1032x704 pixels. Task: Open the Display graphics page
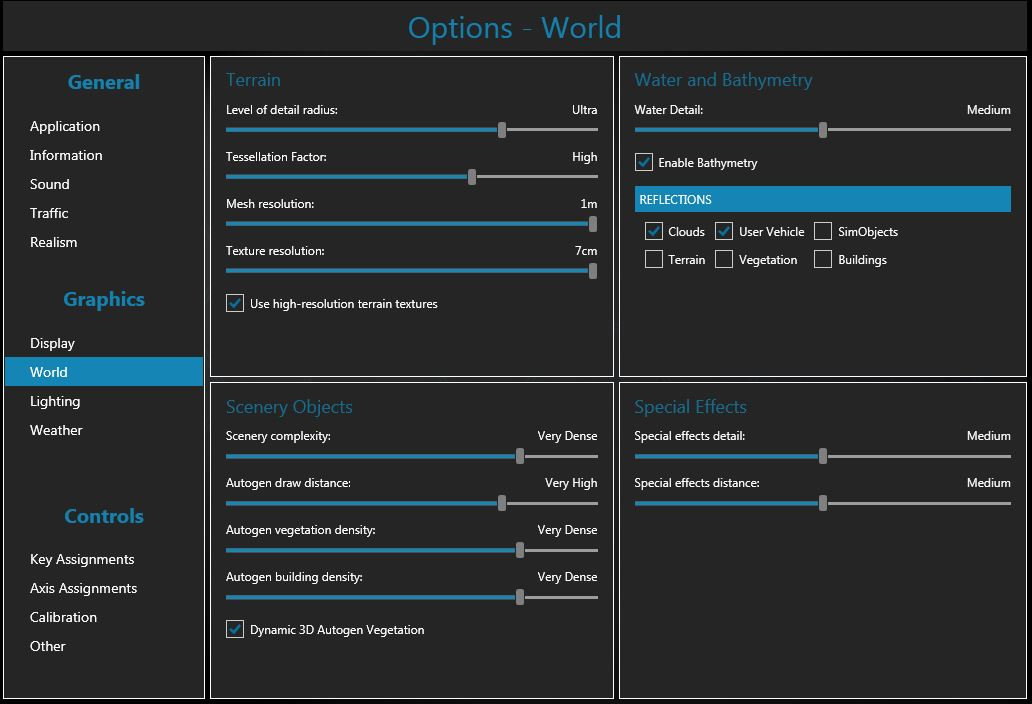52,343
